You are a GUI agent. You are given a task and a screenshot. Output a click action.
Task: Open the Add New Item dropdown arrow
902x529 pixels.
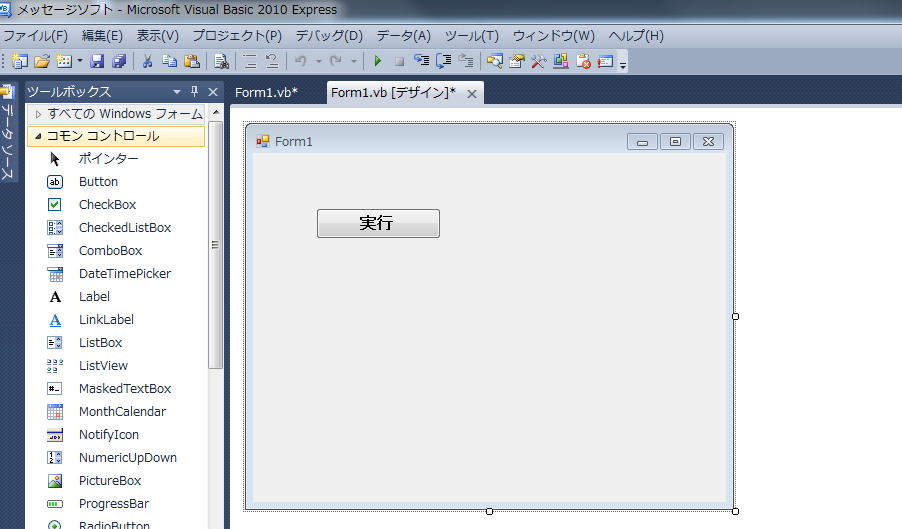[79, 61]
